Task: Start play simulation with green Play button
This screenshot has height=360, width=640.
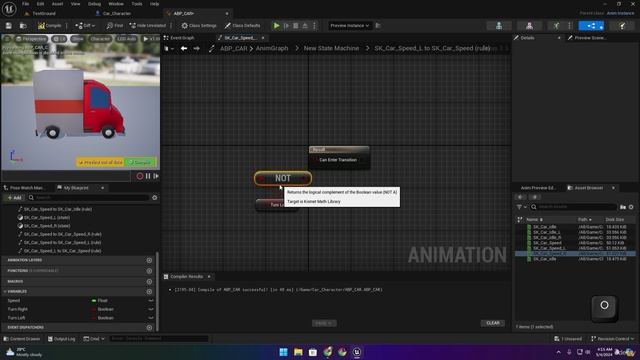Action: coord(276,26)
